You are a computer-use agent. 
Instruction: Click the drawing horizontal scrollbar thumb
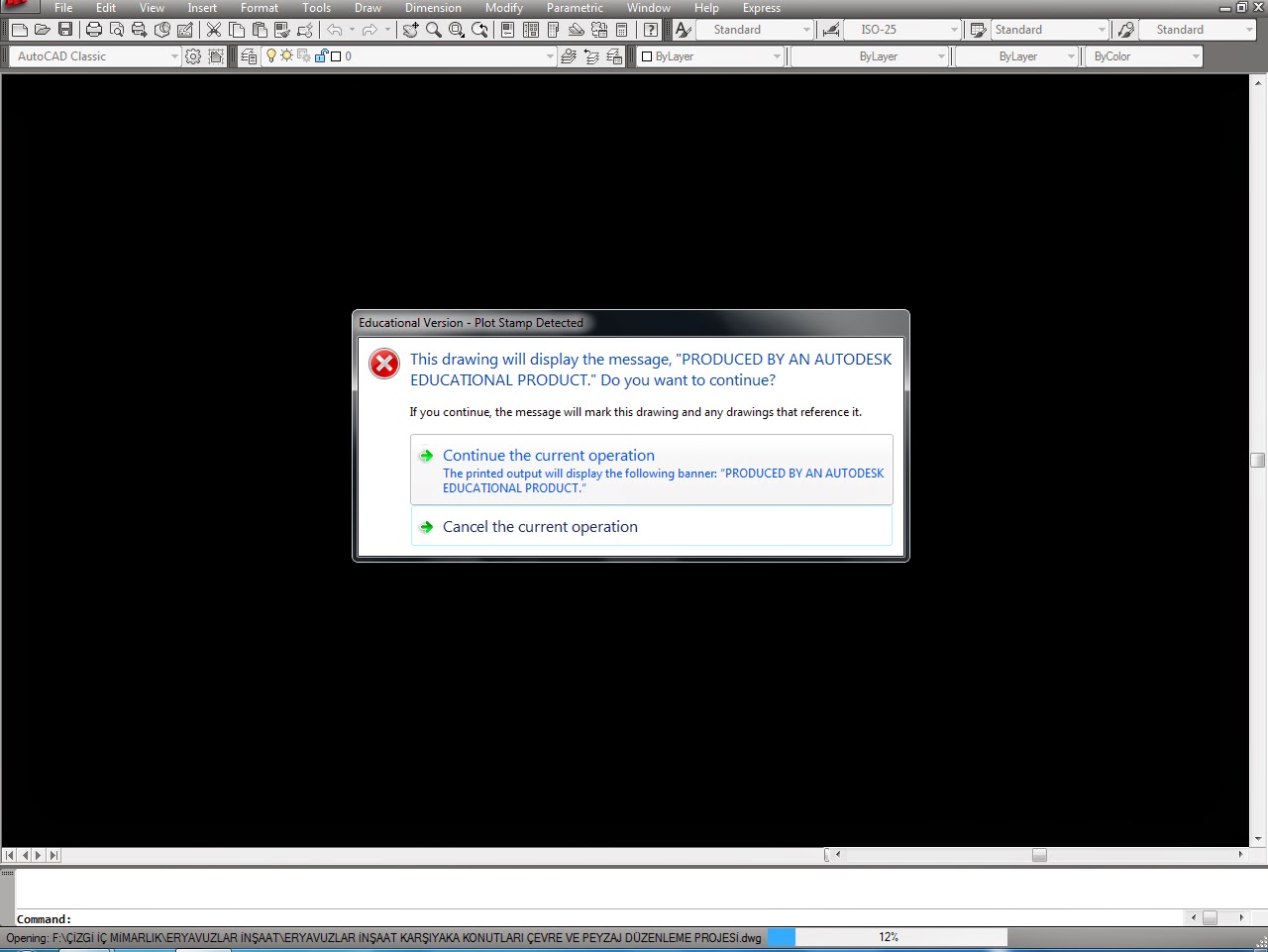click(x=1039, y=855)
